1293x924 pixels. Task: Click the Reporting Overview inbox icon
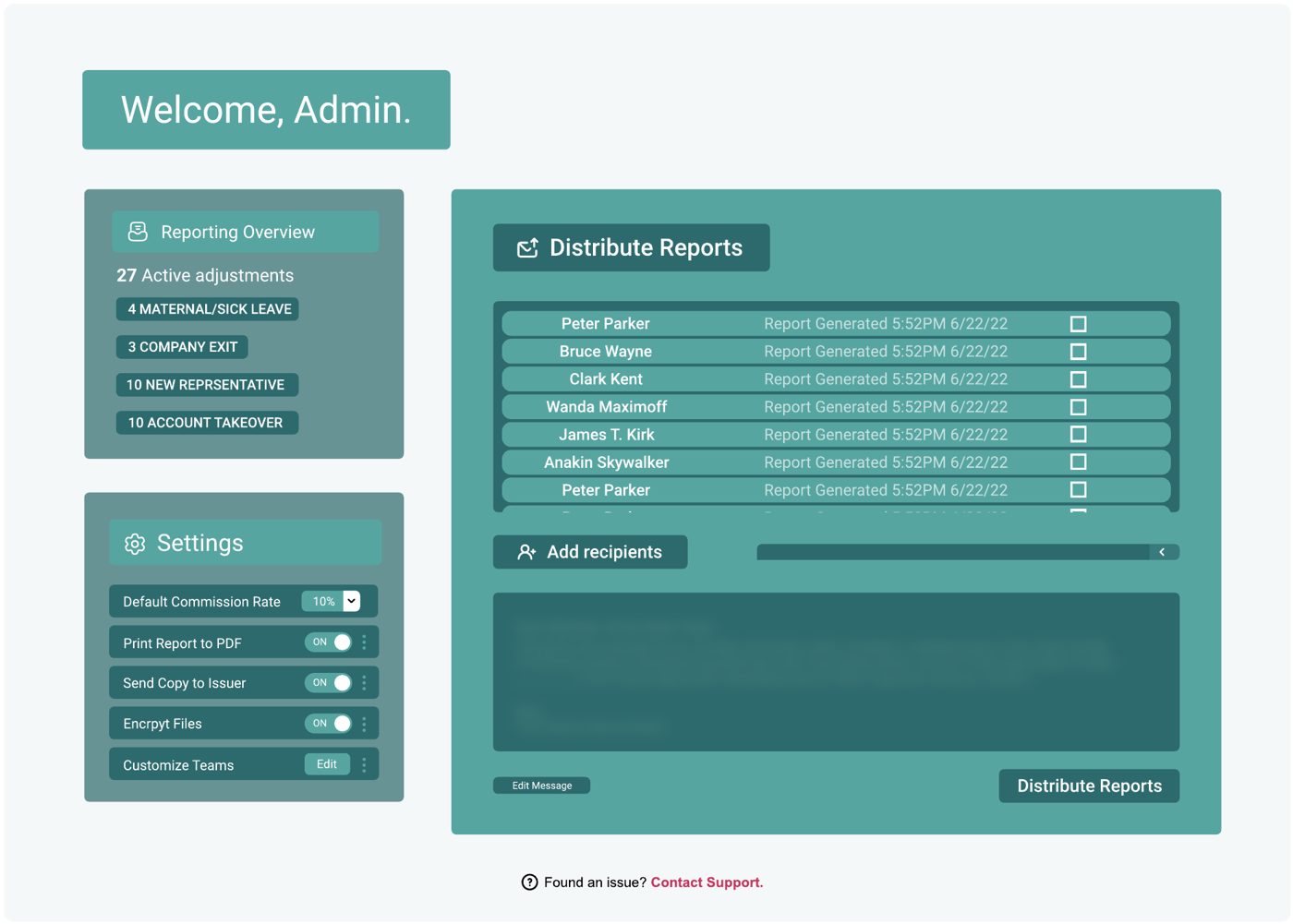[x=138, y=232]
